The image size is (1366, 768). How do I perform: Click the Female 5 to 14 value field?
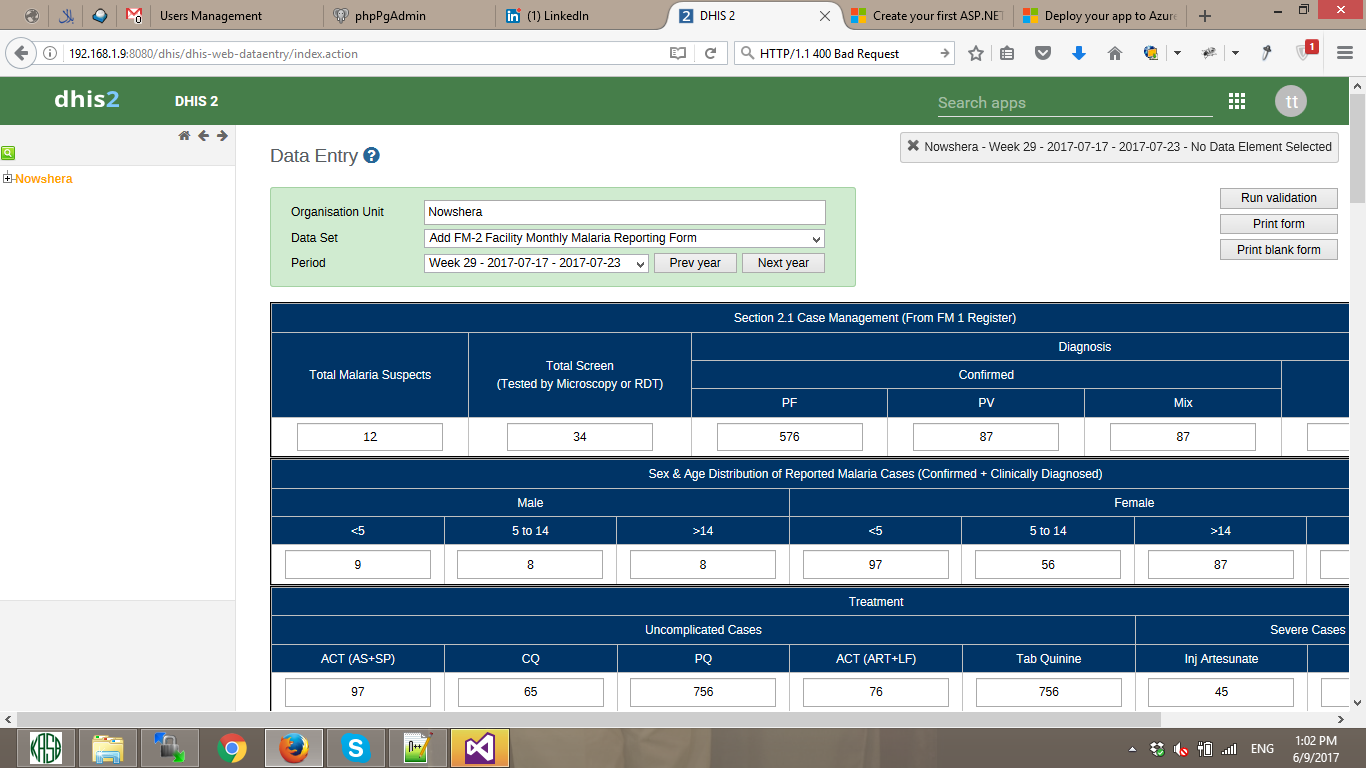coord(1048,565)
